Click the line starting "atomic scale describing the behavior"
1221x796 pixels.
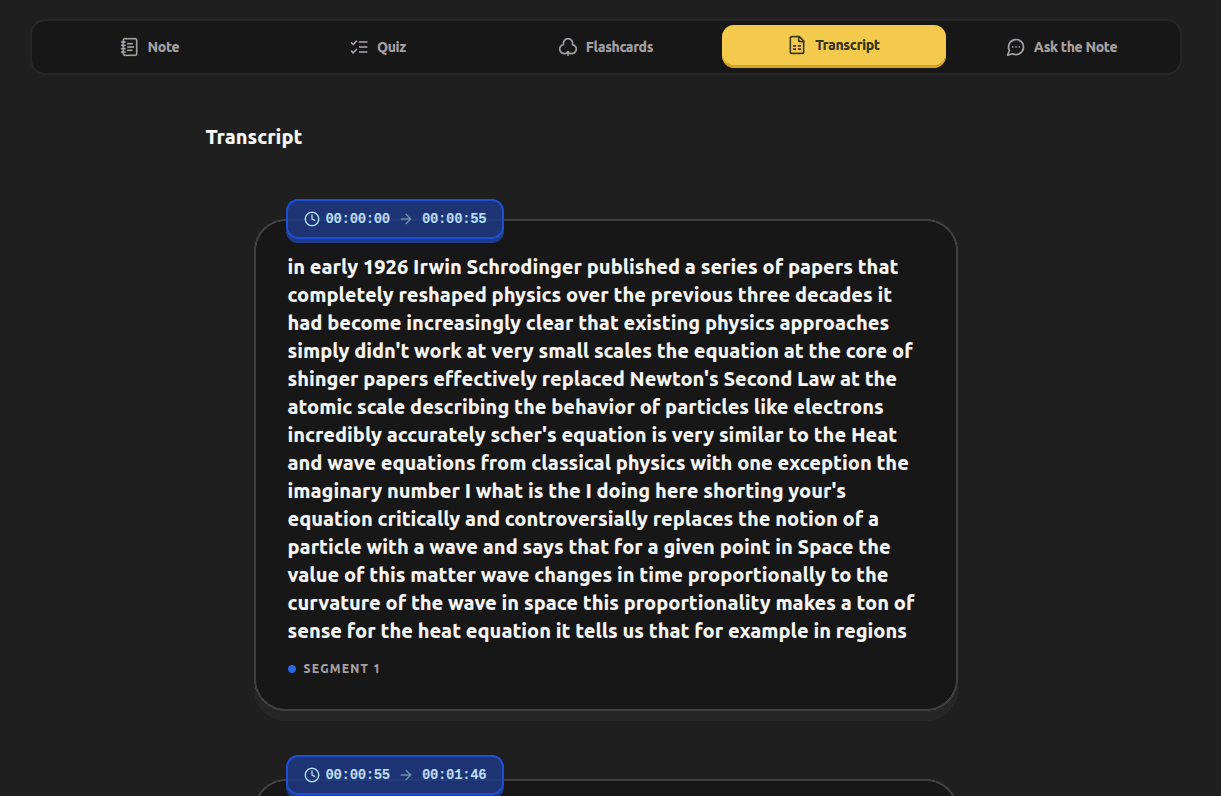[x=586, y=407]
